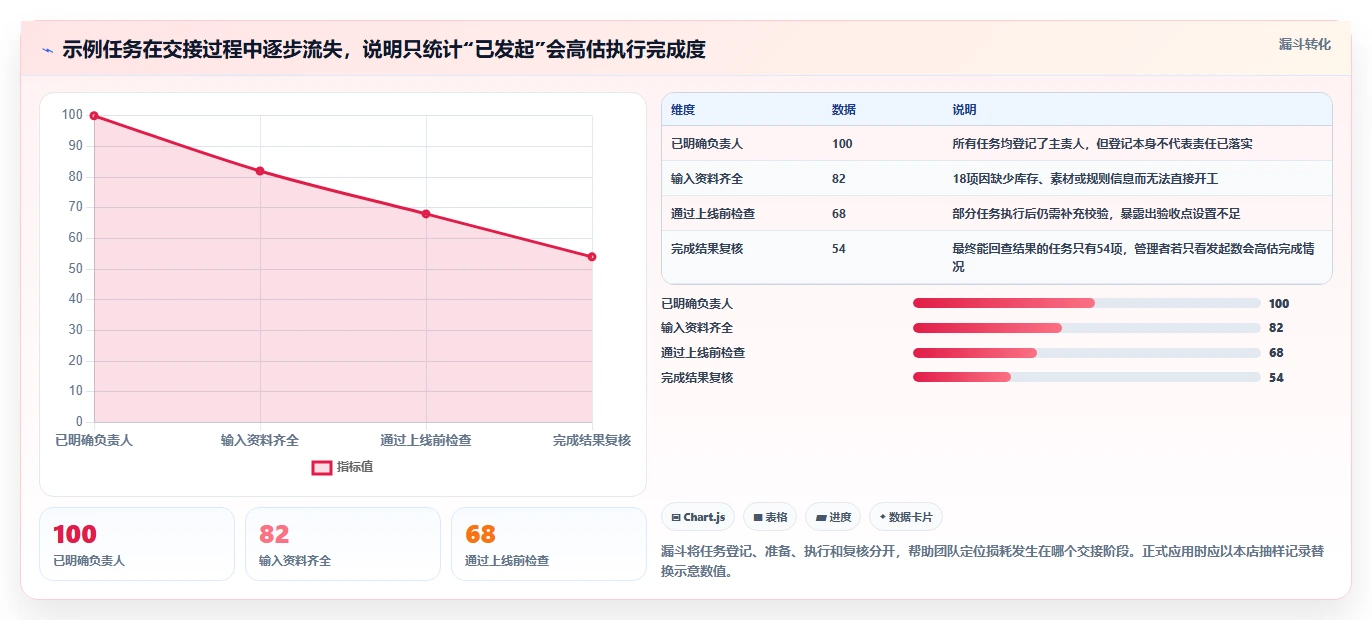Click the 输入资料齐全 progress bar
Screen dimensions: 1372x620
pyautogui.click(x=1087, y=328)
